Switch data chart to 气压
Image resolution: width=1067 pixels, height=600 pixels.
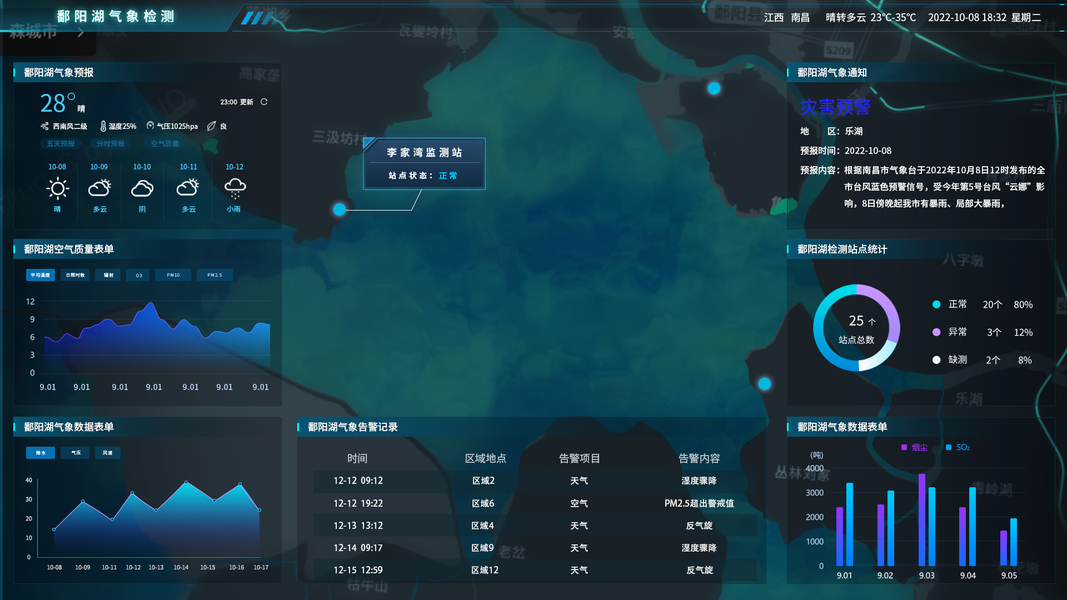75,452
